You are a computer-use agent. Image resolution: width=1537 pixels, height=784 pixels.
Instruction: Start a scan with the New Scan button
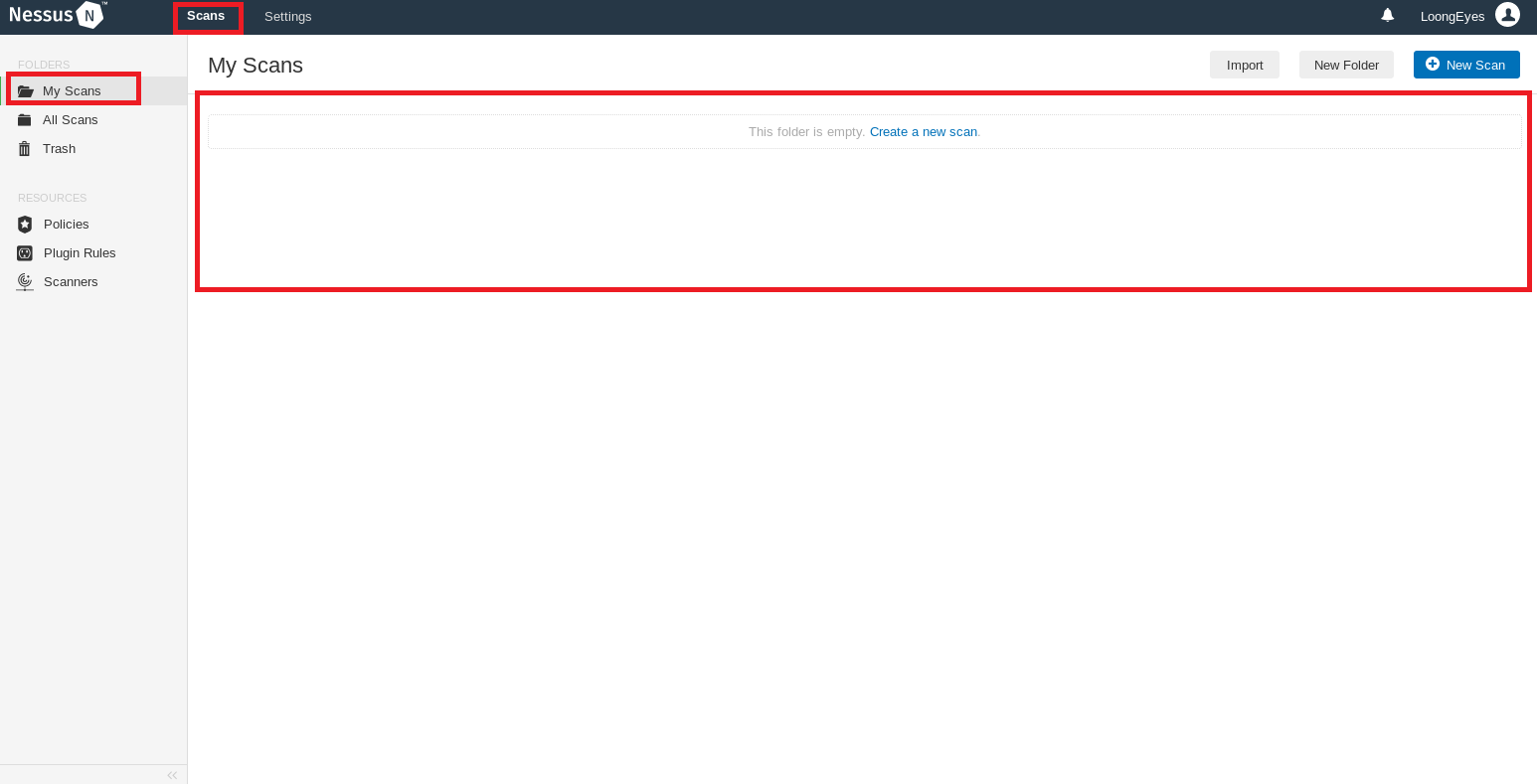click(x=1474, y=65)
